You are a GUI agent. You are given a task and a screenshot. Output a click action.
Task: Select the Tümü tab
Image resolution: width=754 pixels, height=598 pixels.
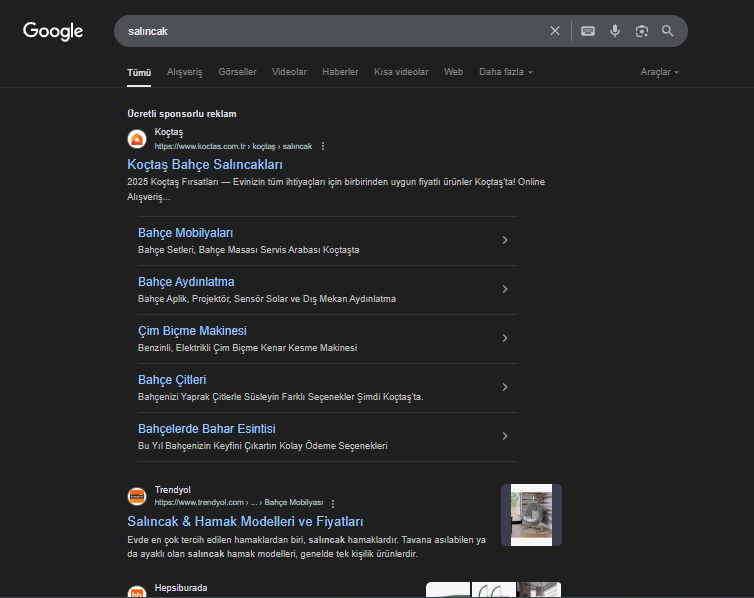139,72
